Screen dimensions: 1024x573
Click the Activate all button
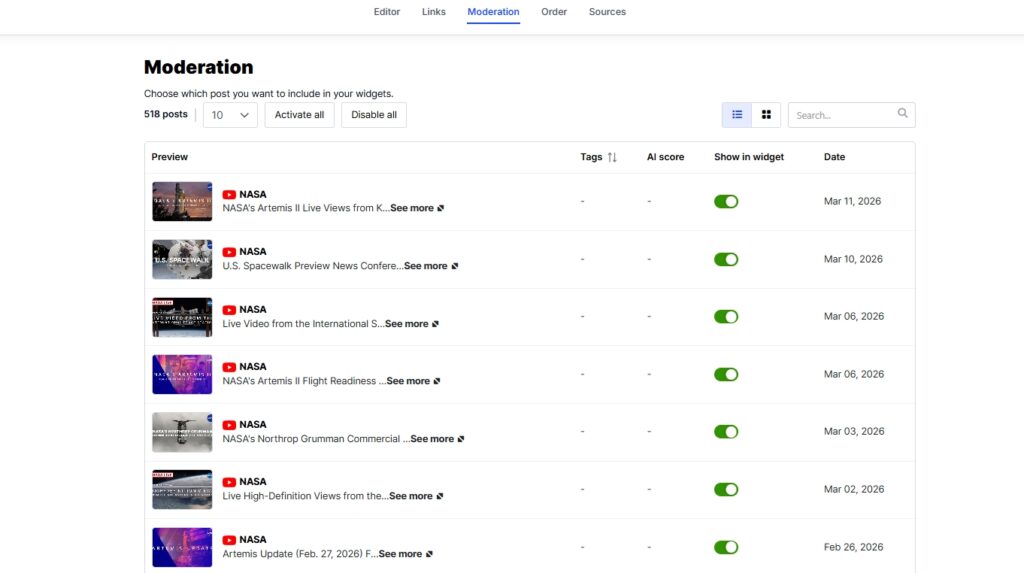(x=299, y=115)
